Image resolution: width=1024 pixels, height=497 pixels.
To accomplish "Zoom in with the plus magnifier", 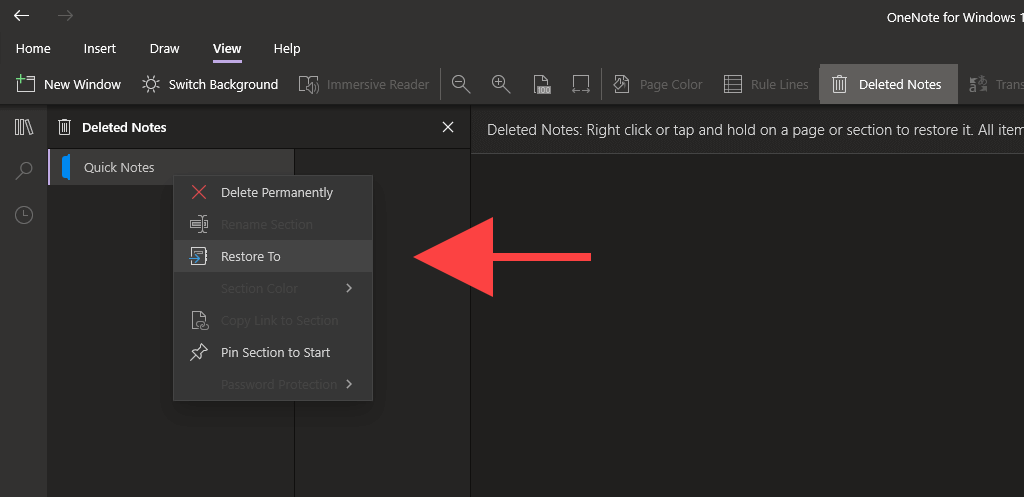I will tap(501, 84).
